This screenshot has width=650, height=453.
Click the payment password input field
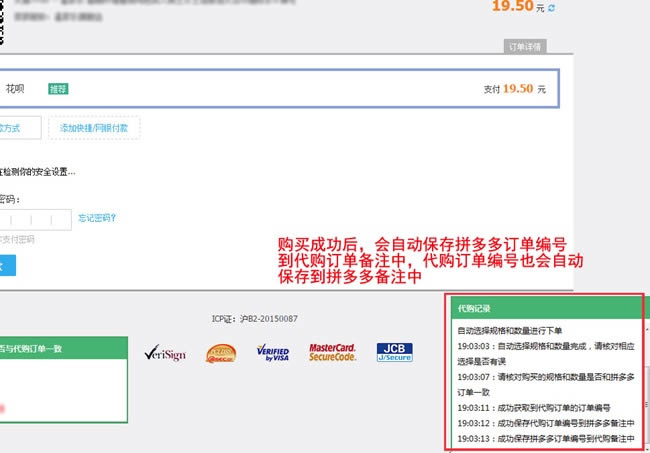pyautogui.click(x=35, y=219)
